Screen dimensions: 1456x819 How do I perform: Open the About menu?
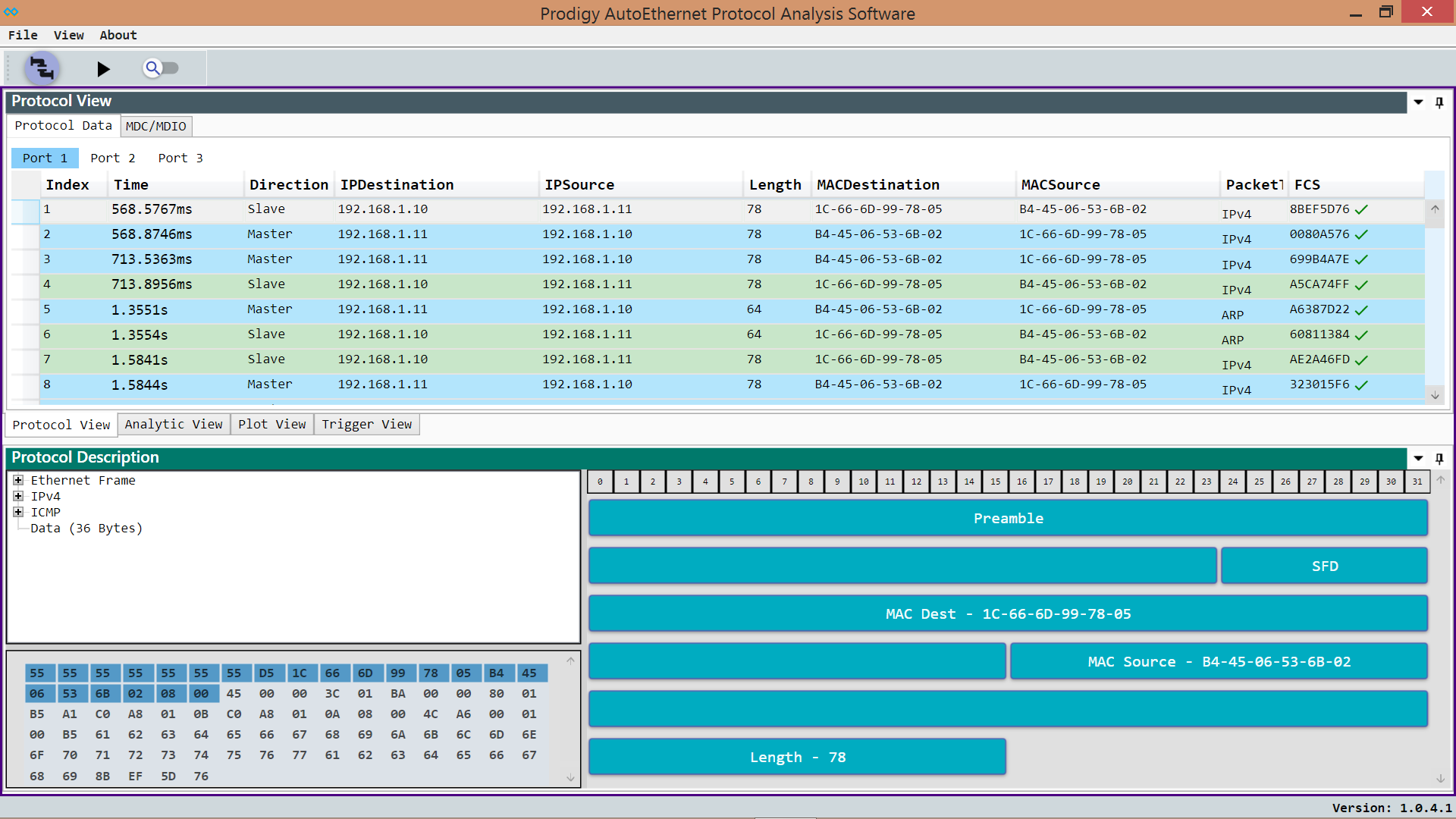118,35
